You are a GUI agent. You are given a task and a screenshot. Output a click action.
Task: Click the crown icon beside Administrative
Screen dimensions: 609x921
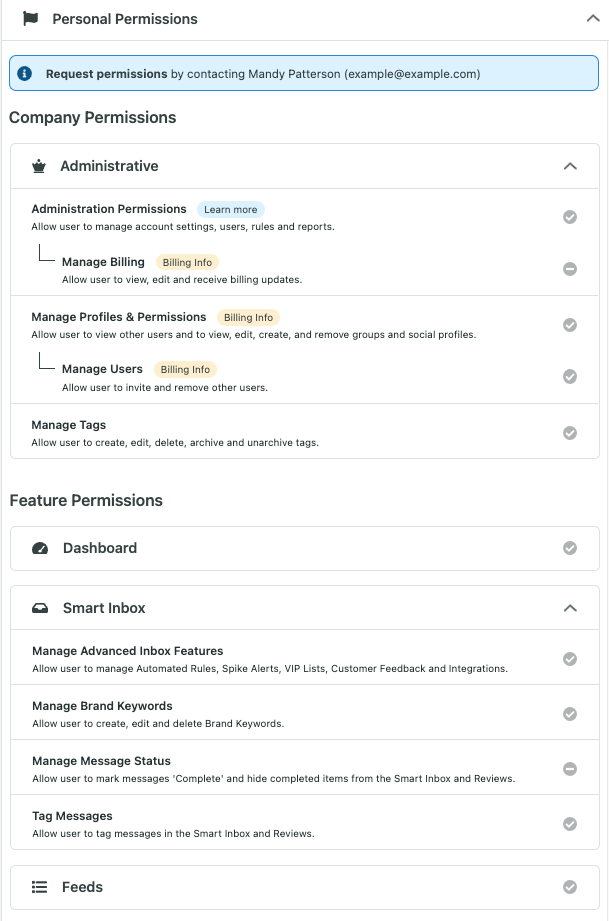click(39, 166)
